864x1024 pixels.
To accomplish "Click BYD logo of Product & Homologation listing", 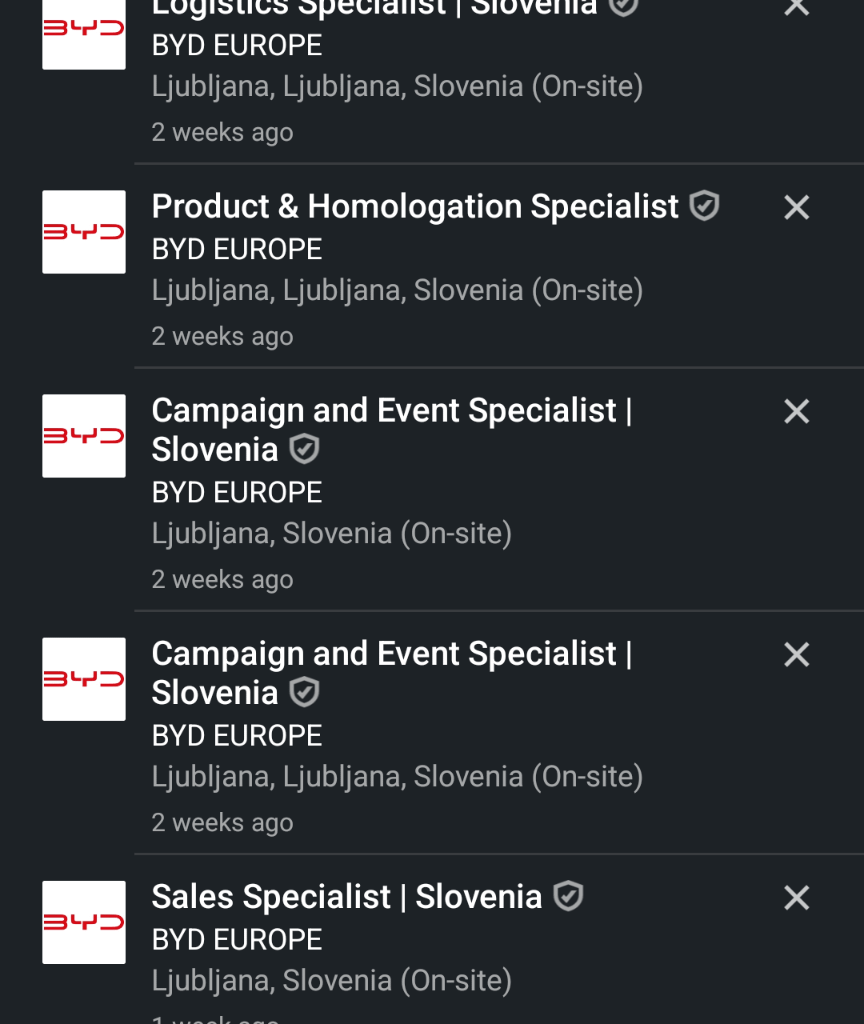I will pyautogui.click(x=84, y=232).
